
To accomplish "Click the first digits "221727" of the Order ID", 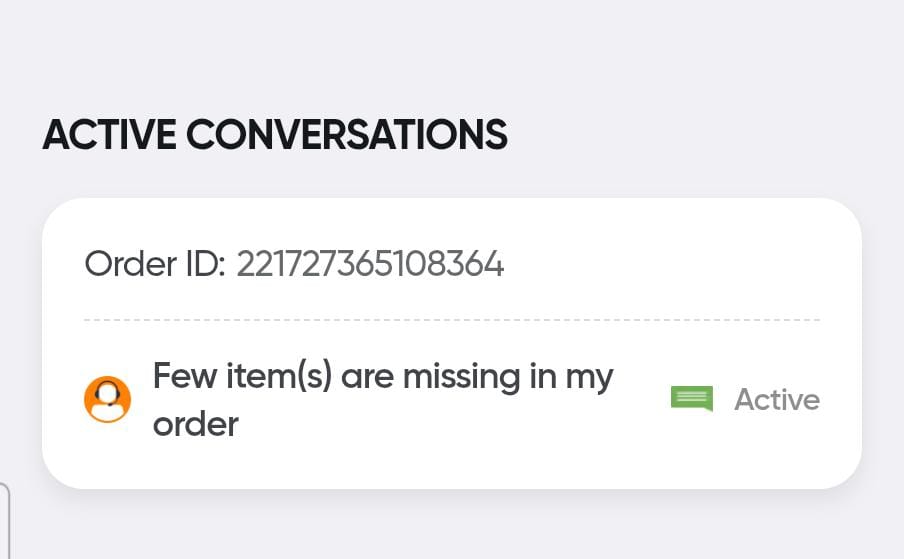I will tap(283, 265).
